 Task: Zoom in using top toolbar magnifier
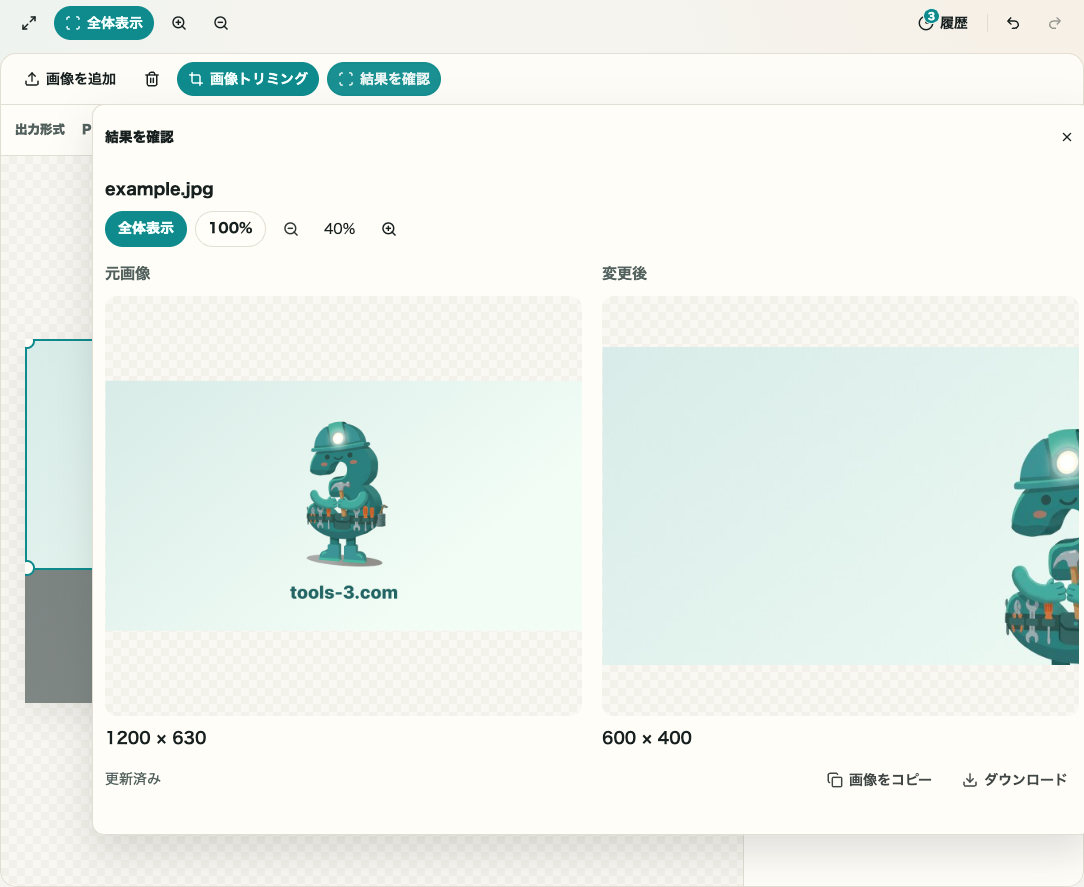point(179,24)
